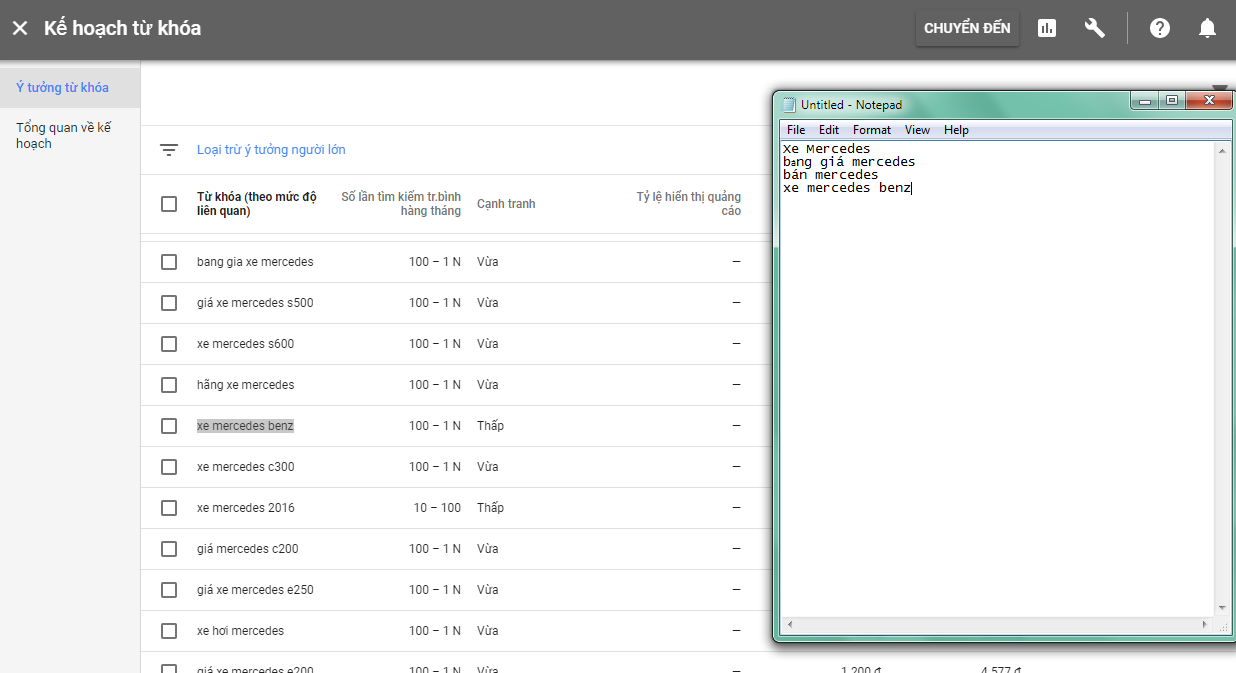The image size is (1236, 673).
Task: Click keyword text 'giá mercedes c200'
Action: [247, 549]
